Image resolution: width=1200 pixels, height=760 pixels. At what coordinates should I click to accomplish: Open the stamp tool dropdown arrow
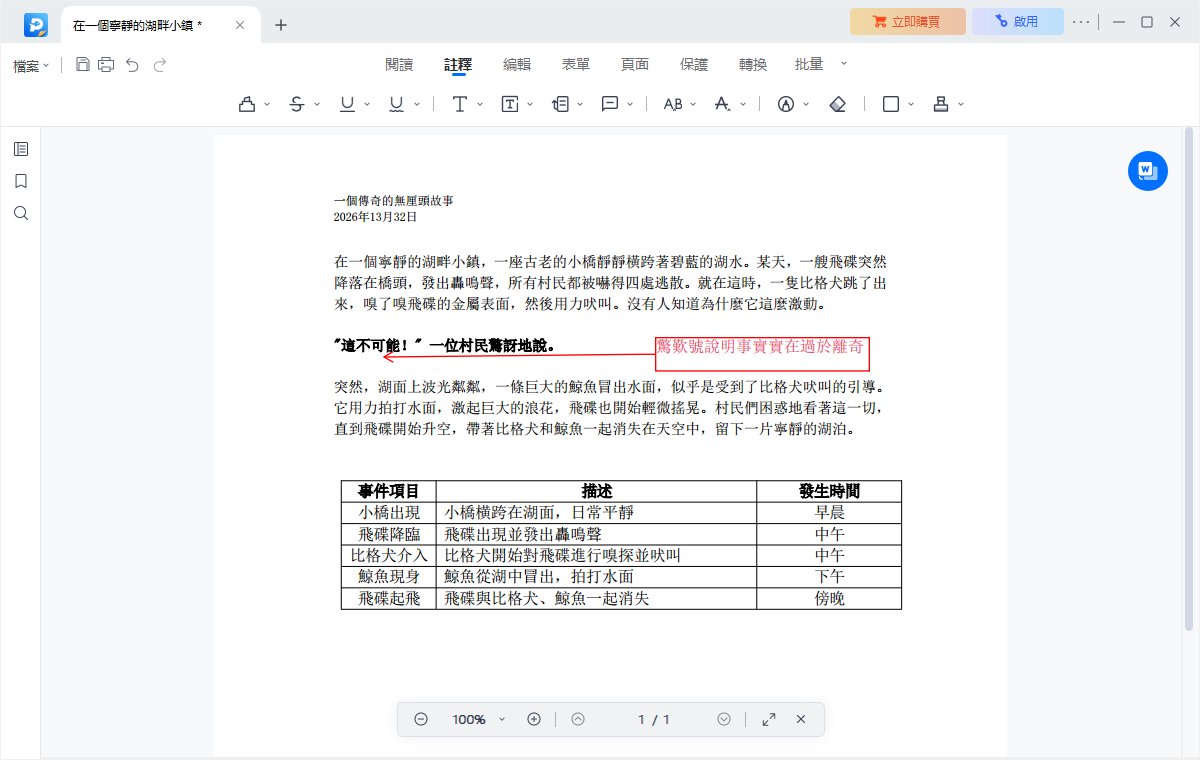click(960, 103)
